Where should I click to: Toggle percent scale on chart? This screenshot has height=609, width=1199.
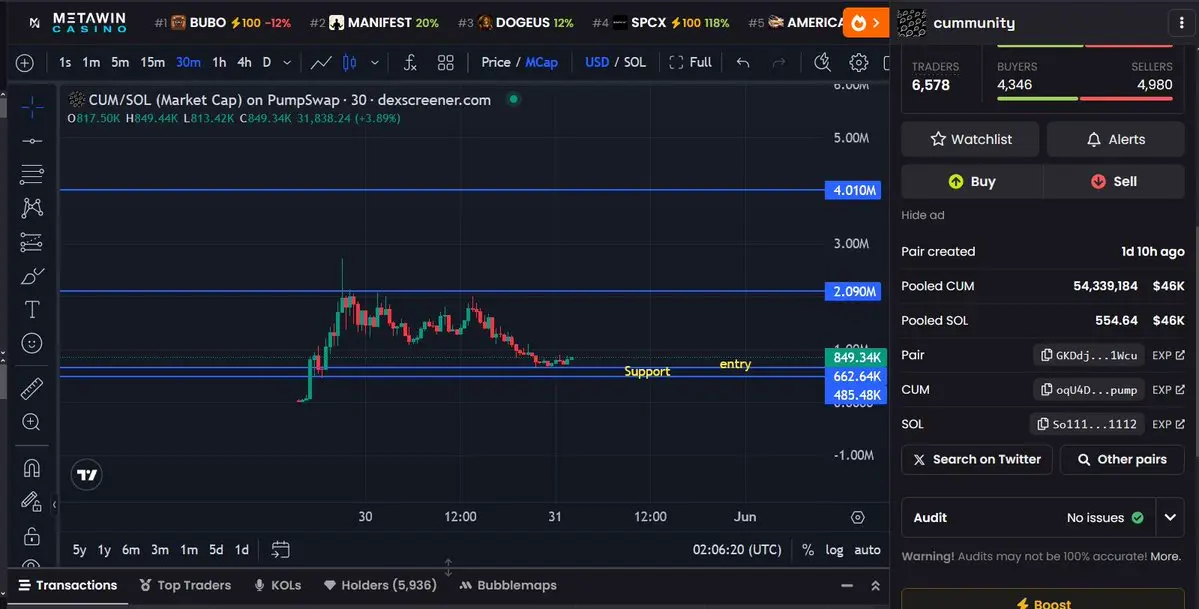(x=807, y=550)
